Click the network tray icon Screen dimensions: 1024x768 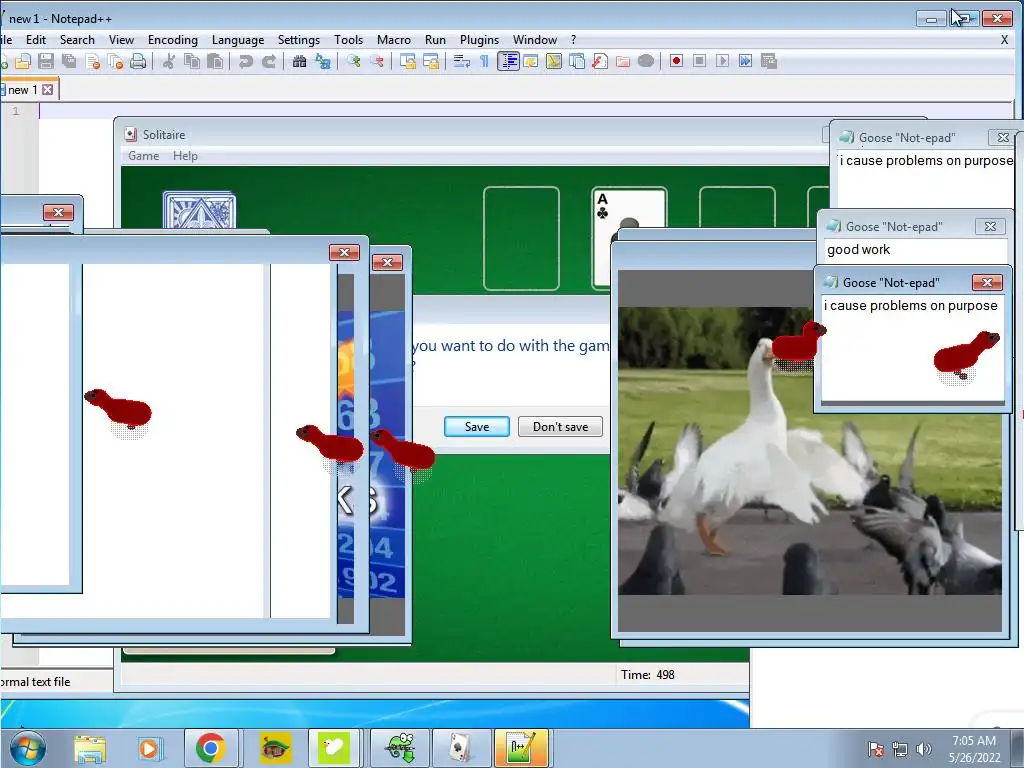click(900, 749)
